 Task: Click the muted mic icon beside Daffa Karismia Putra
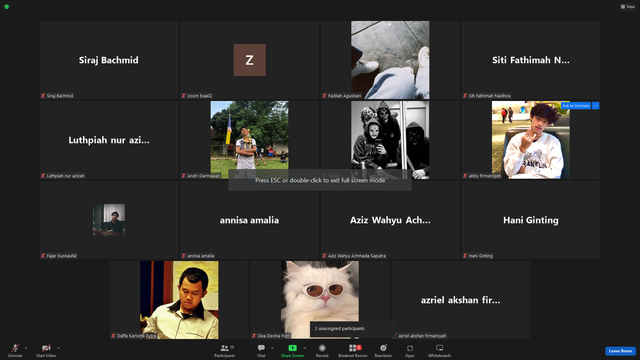(x=113, y=336)
